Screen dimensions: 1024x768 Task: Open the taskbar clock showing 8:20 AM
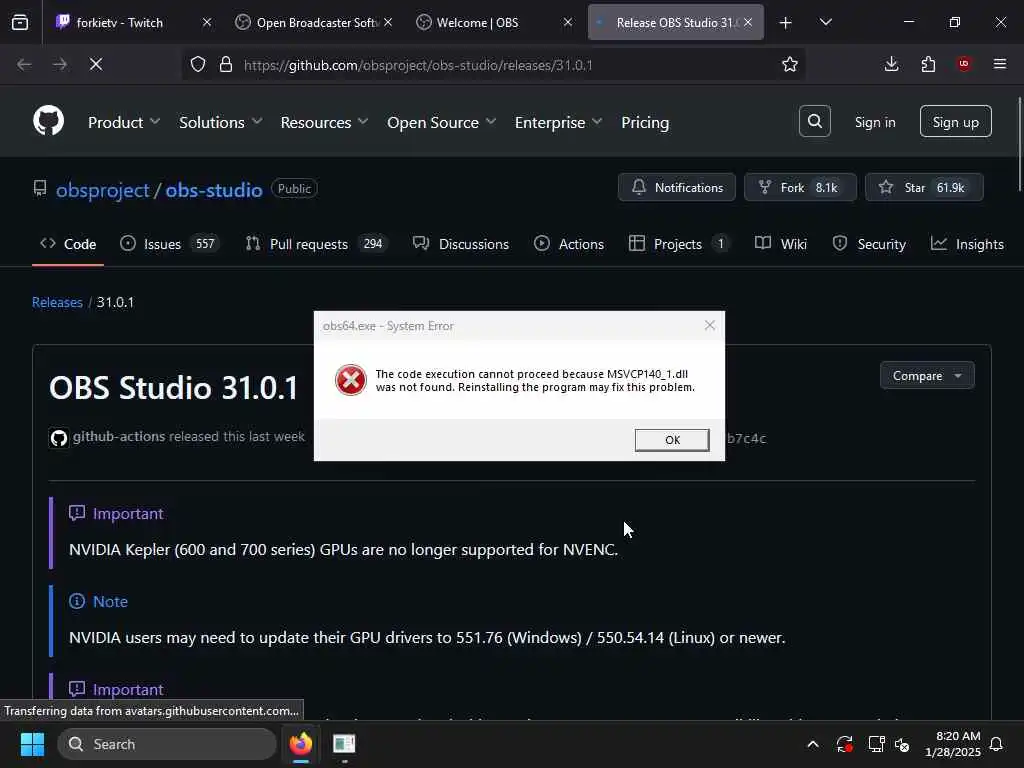pos(952,744)
